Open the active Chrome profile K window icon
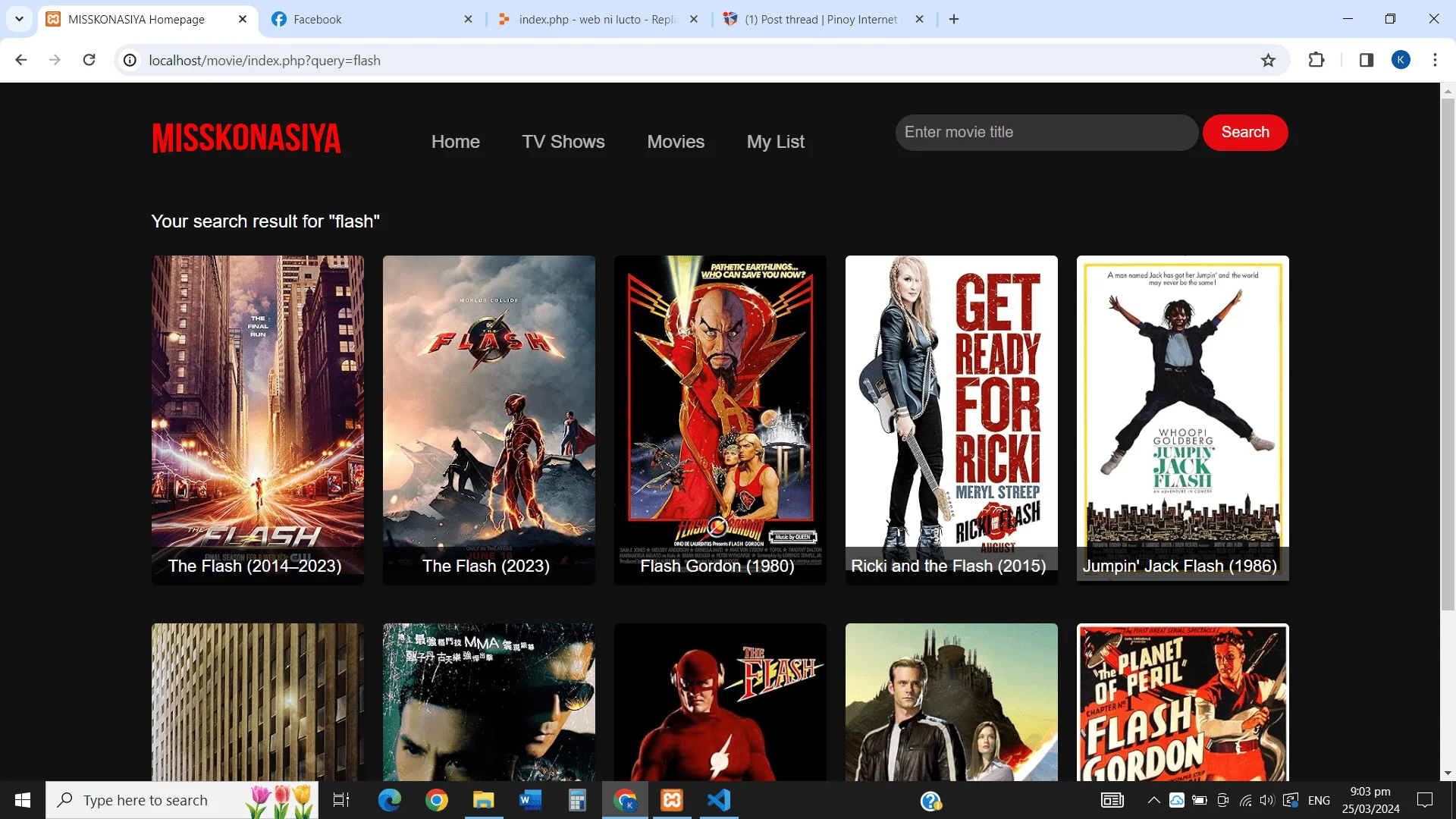This screenshot has height=819, width=1456. (x=625, y=800)
